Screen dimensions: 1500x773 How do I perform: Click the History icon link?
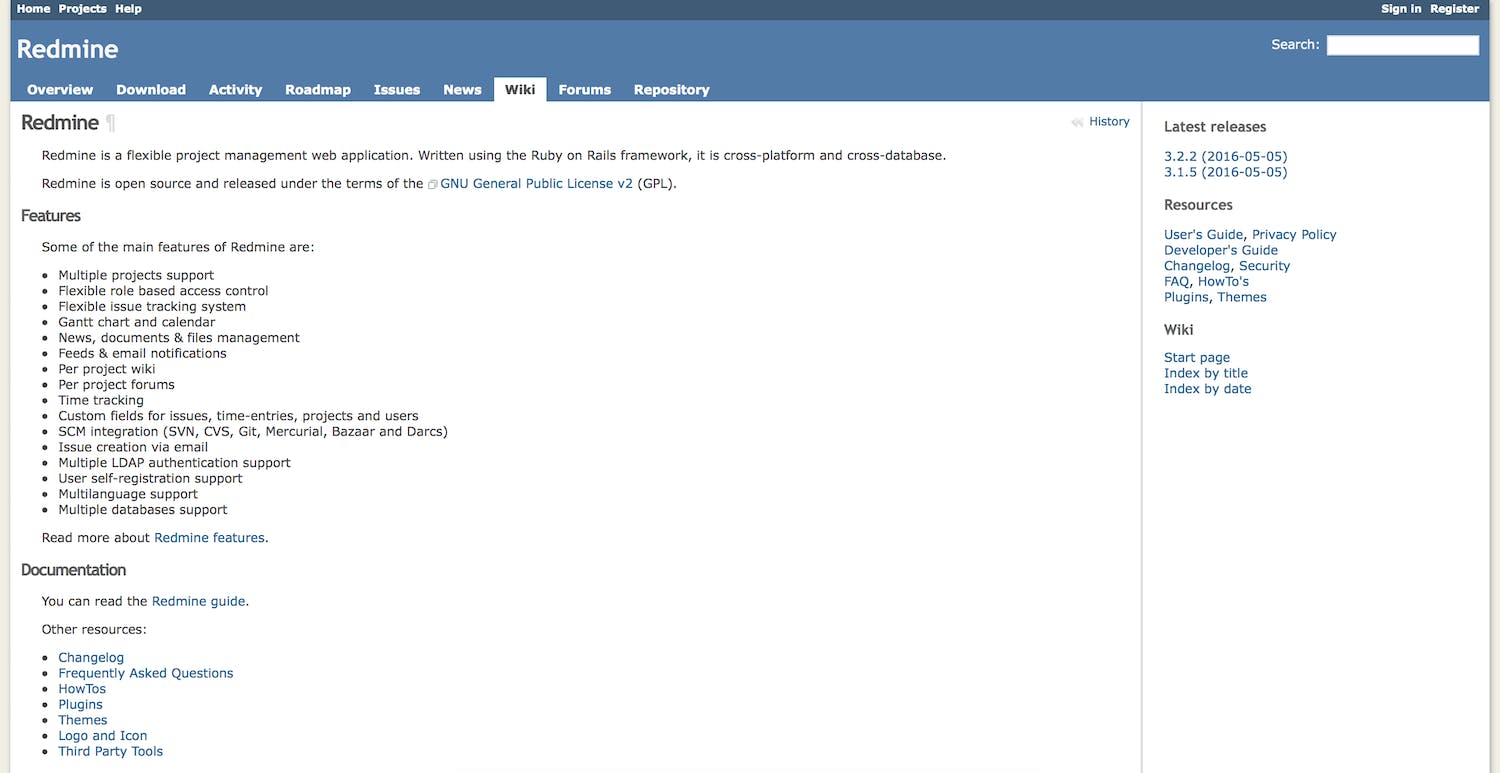pyautogui.click(x=1078, y=122)
